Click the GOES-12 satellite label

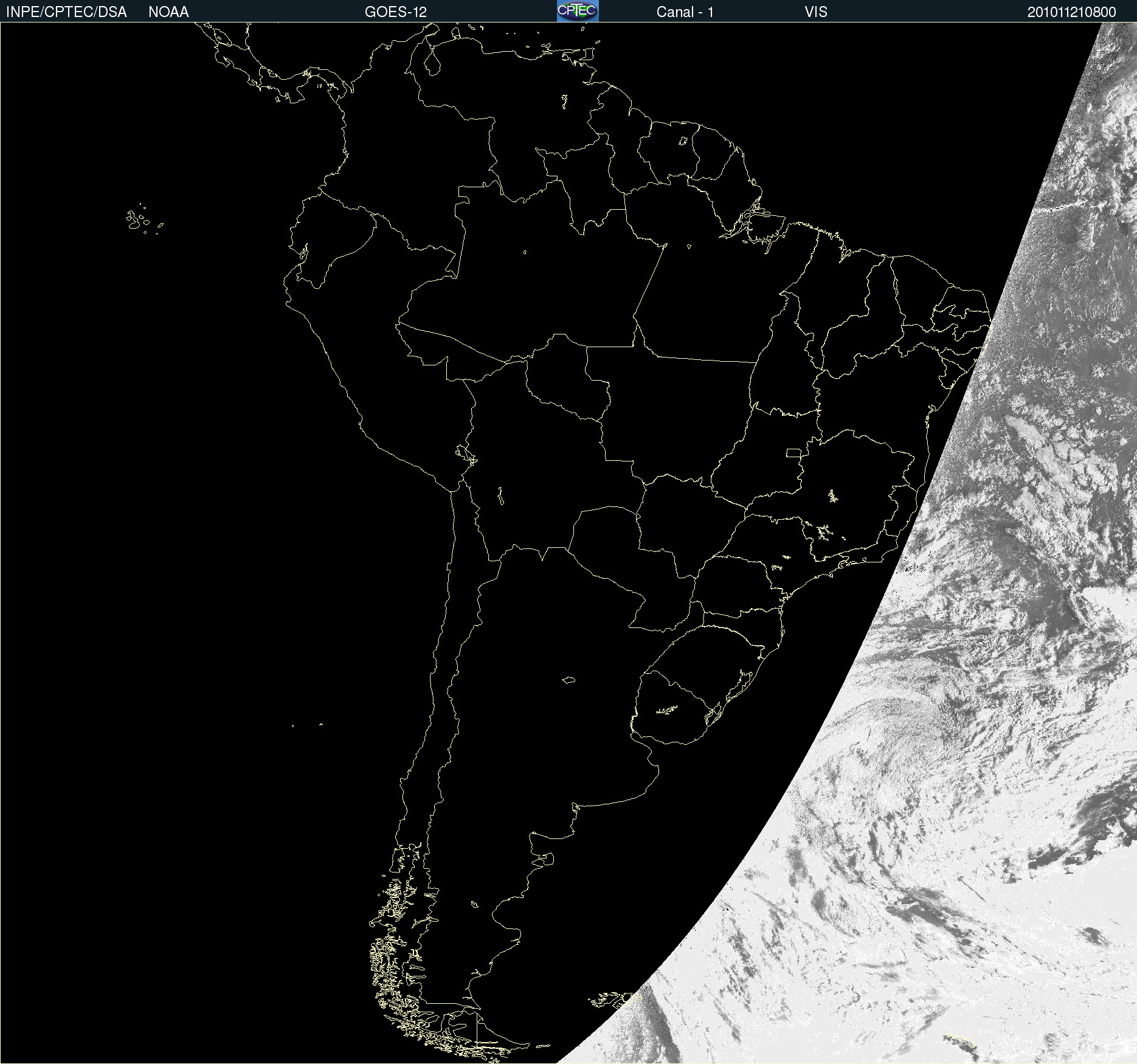click(396, 12)
